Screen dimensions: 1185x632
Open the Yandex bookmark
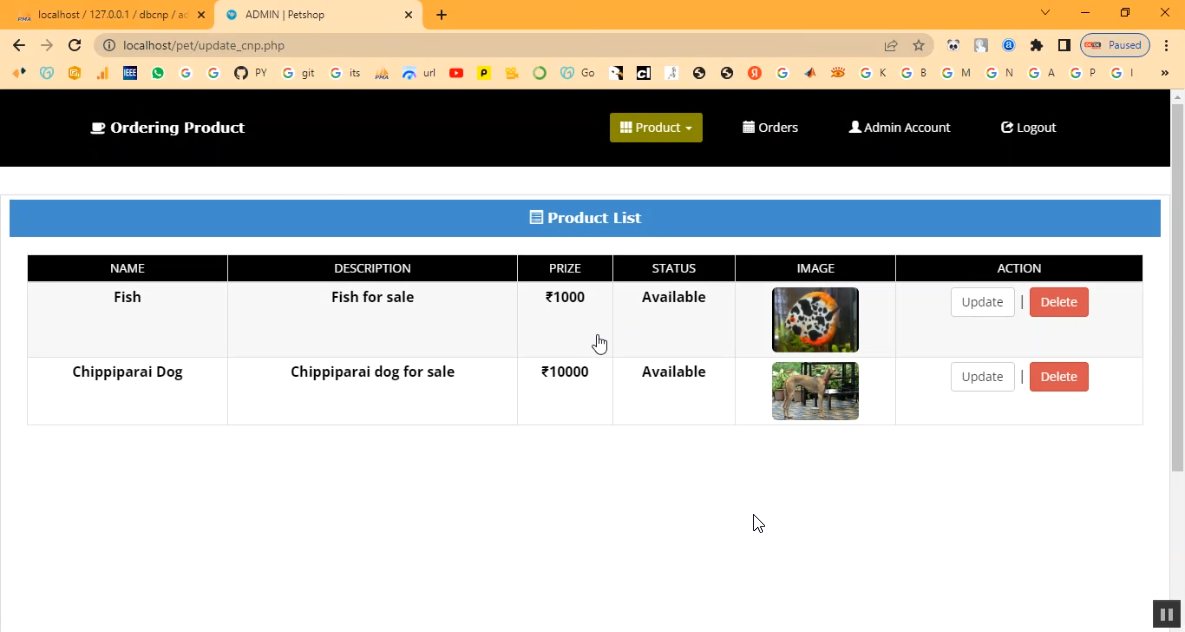pyautogui.click(x=754, y=73)
